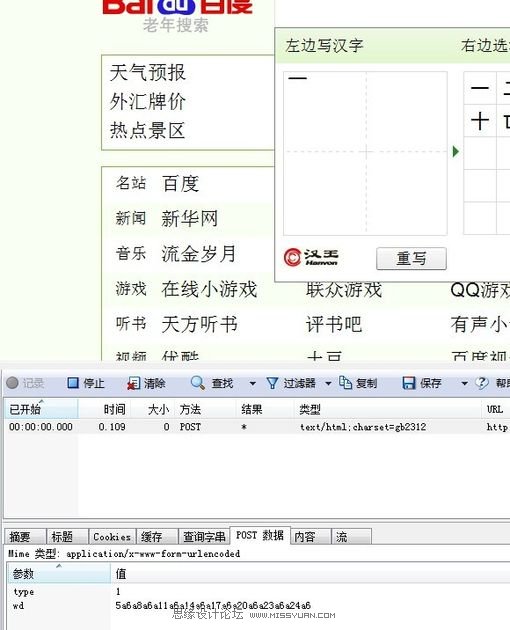Expand the dropdown arrow next to 过滤器

click(x=328, y=384)
